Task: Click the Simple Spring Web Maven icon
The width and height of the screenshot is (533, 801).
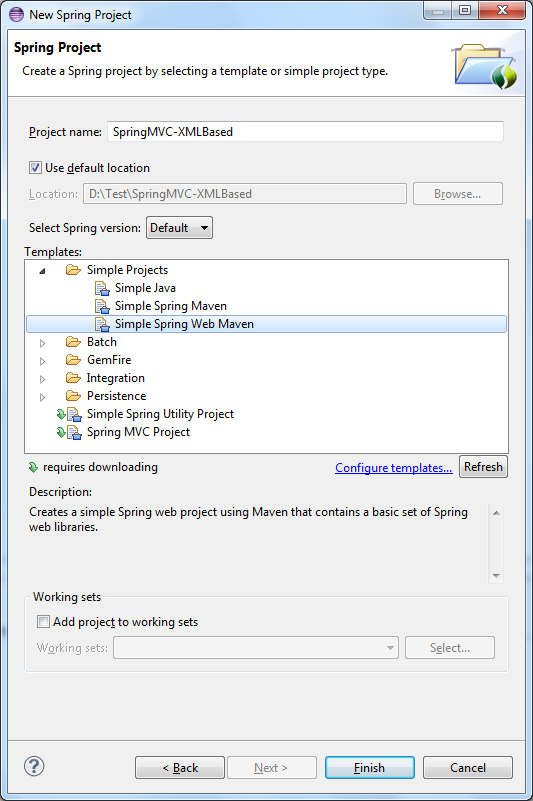Action: tap(102, 324)
